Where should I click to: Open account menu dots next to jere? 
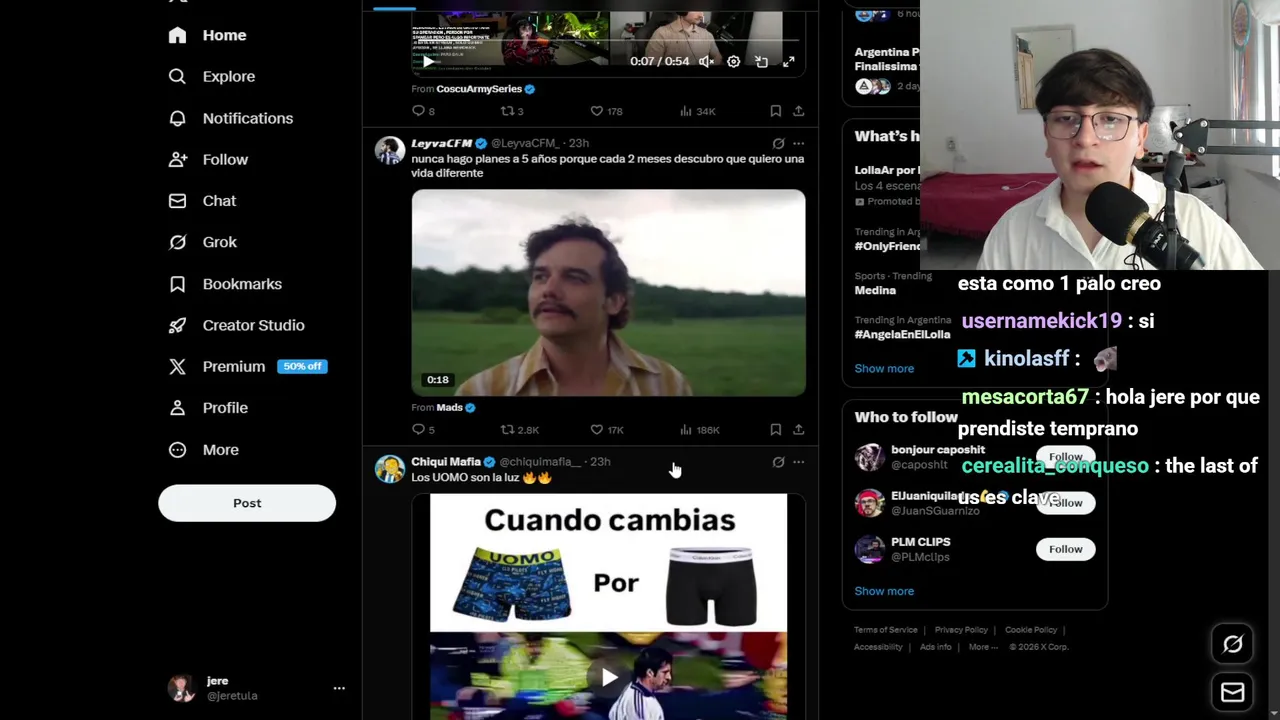[339, 688]
